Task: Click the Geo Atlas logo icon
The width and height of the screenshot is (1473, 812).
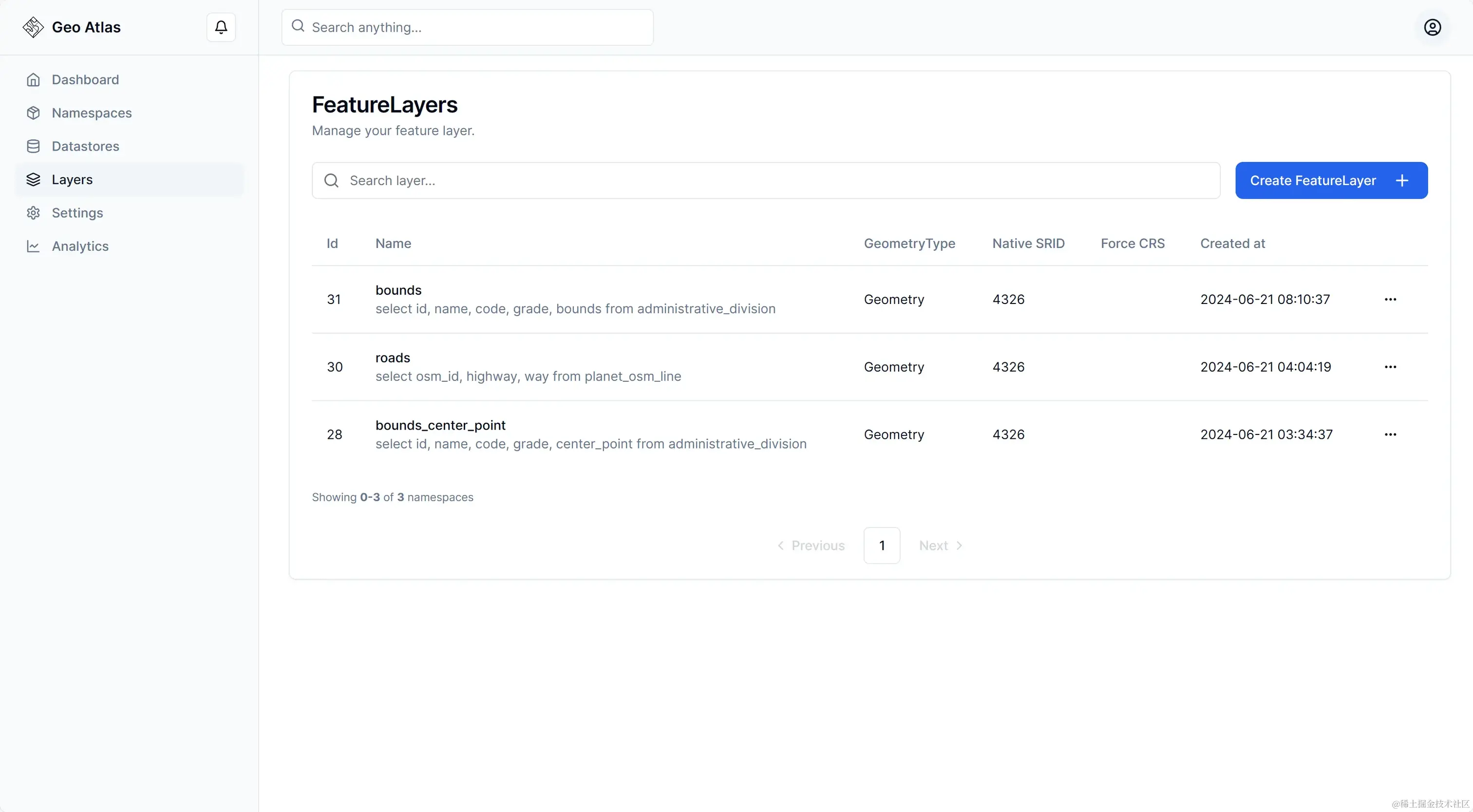Action: [33, 27]
